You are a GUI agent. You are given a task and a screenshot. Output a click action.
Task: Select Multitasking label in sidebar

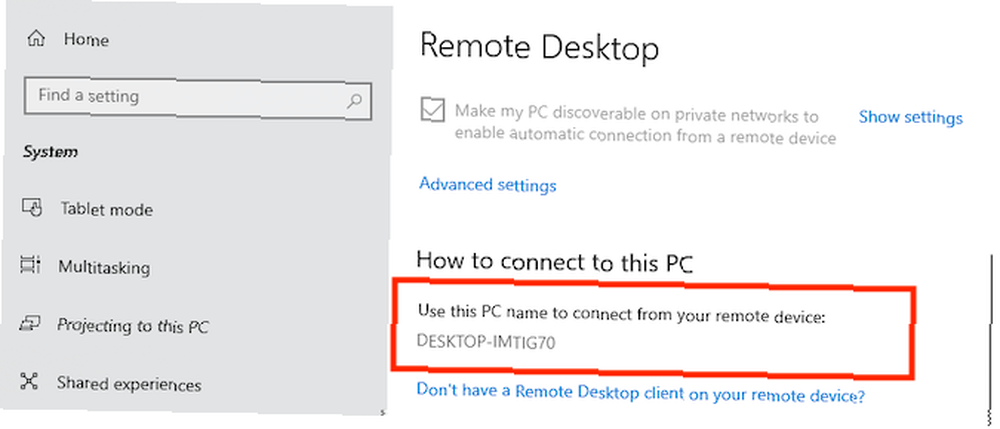click(104, 266)
